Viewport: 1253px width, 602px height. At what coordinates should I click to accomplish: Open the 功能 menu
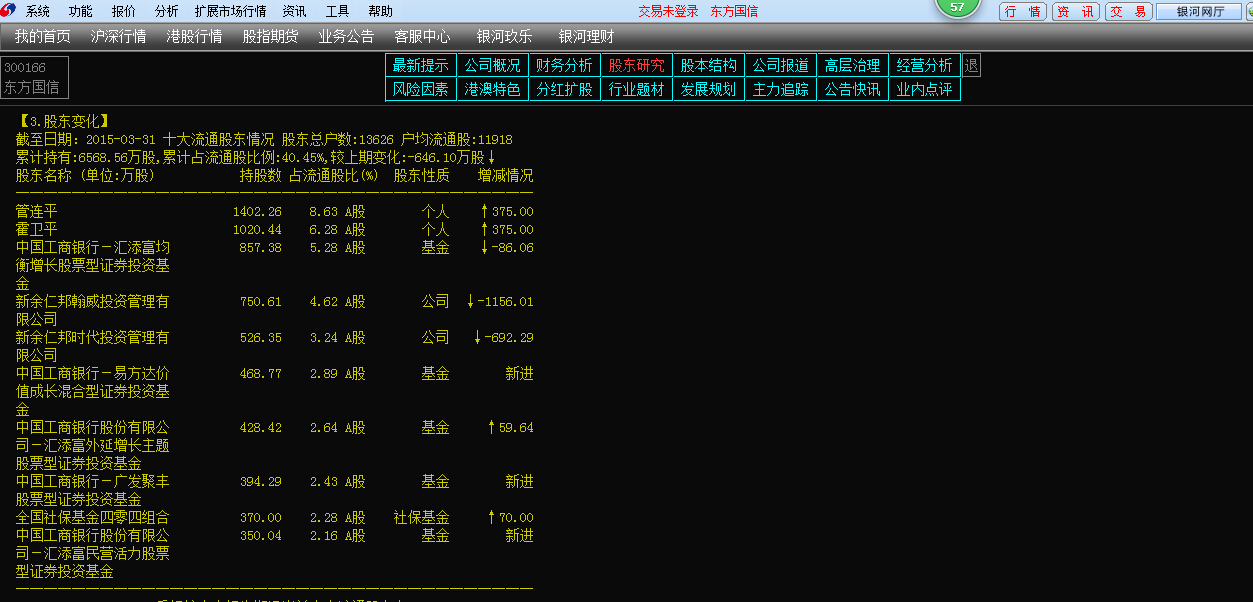tap(81, 12)
